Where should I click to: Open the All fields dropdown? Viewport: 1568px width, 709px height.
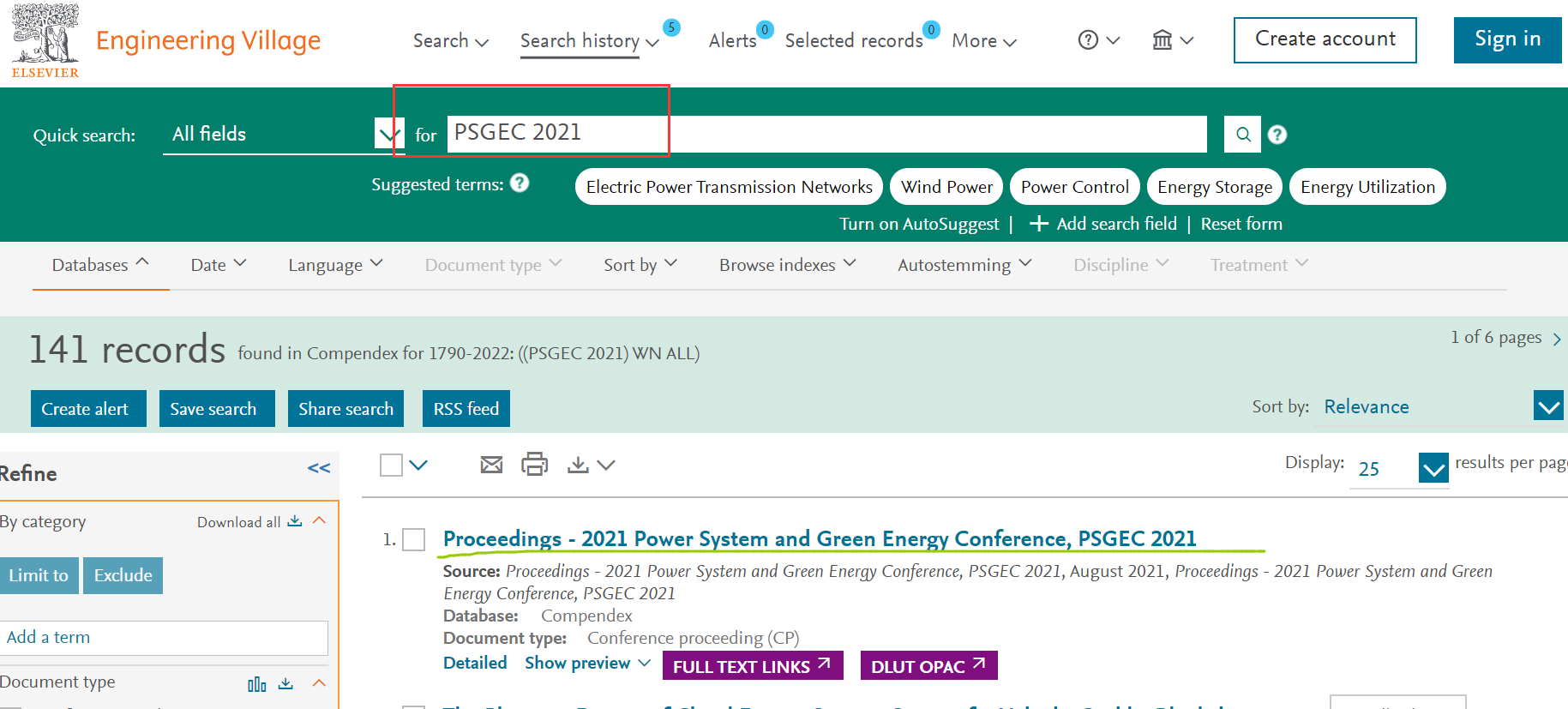pyautogui.click(x=283, y=134)
